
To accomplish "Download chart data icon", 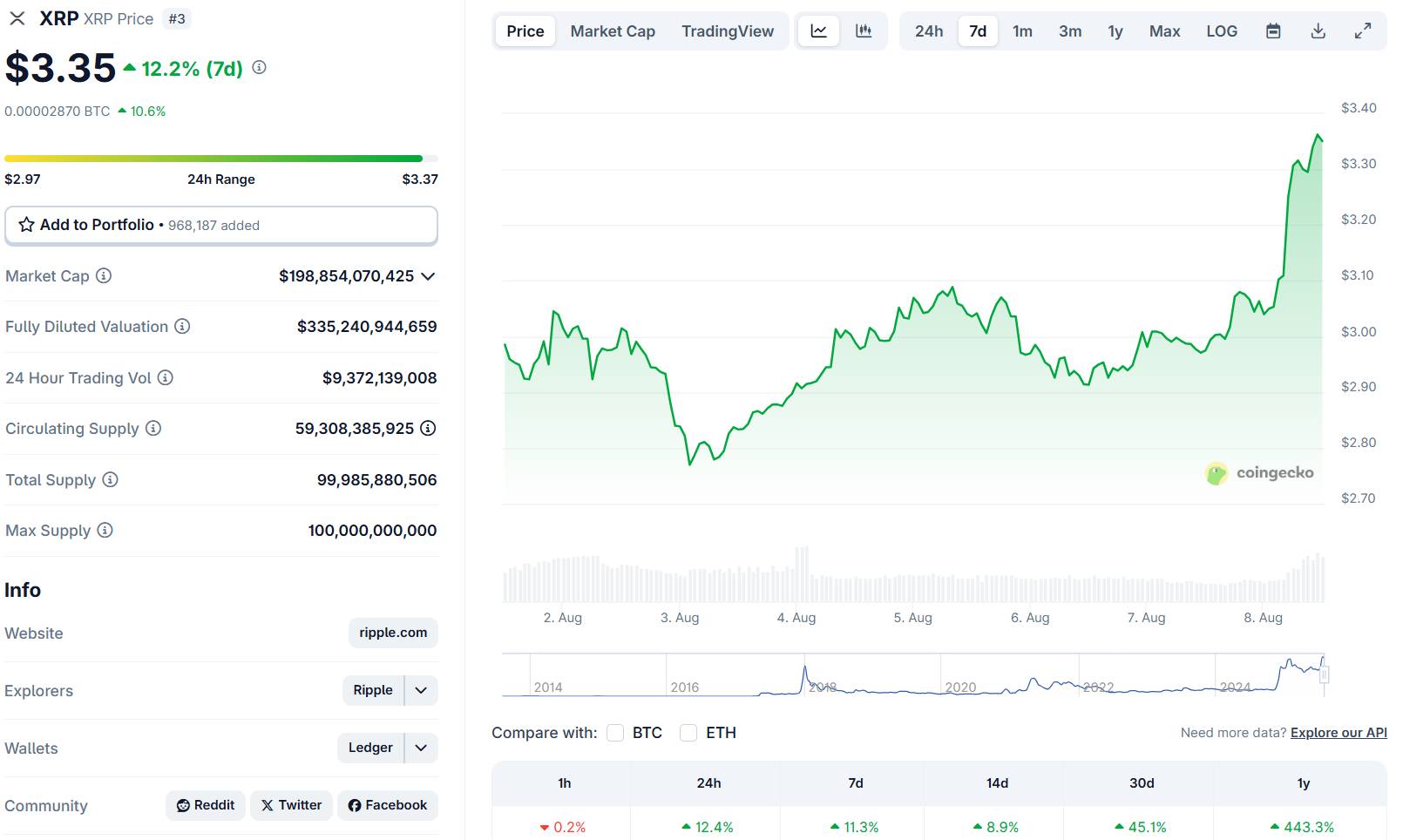I will tap(1318, 31).
